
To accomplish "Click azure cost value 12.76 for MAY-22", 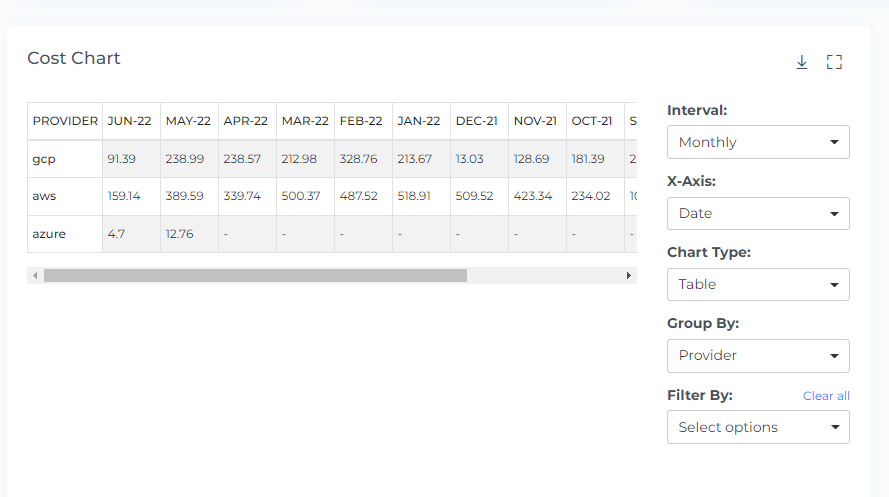I will coord(179,234).
